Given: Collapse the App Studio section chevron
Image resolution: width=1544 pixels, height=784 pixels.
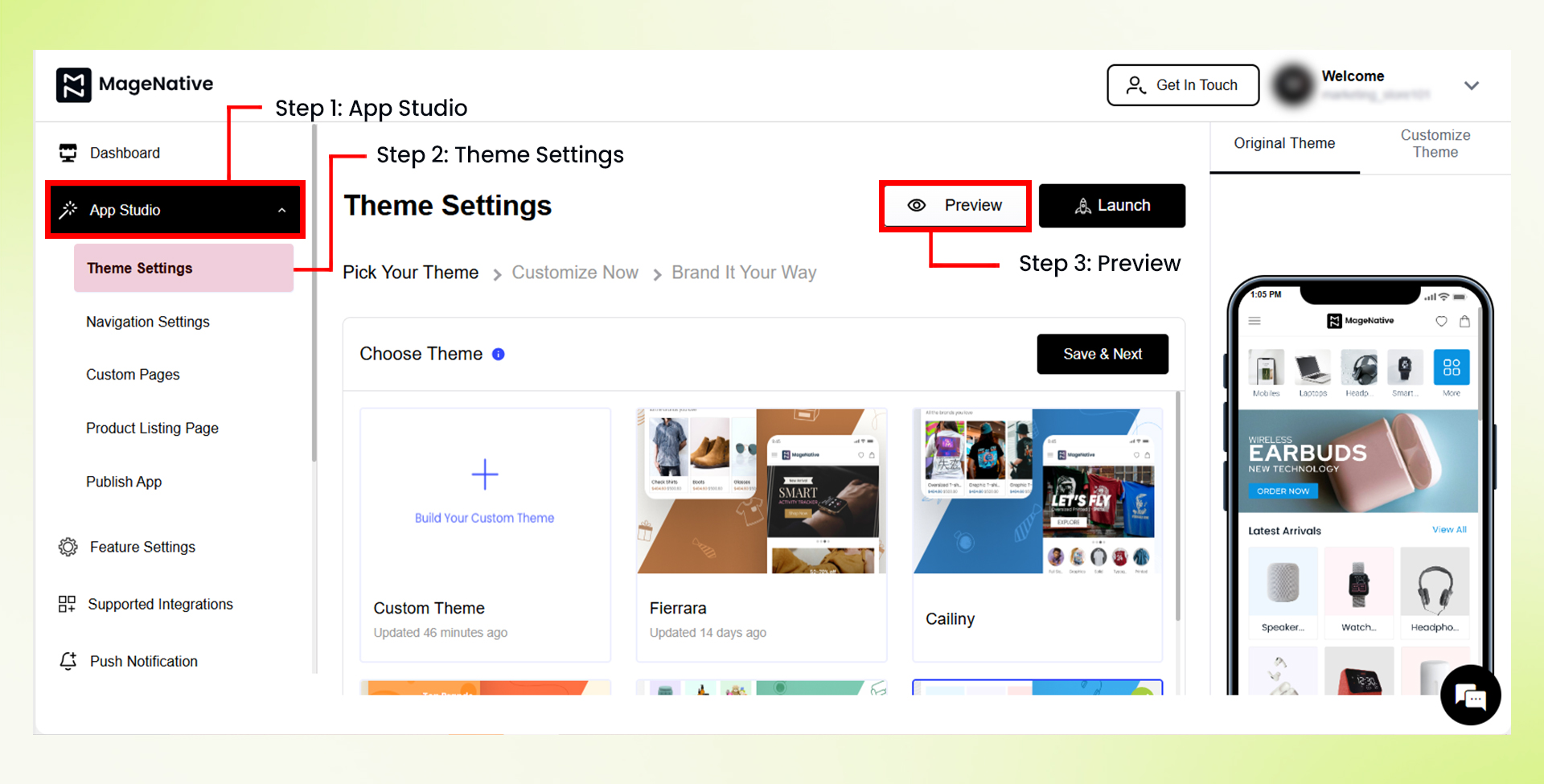Looking at the screenshot, I should tap(282, 210).
